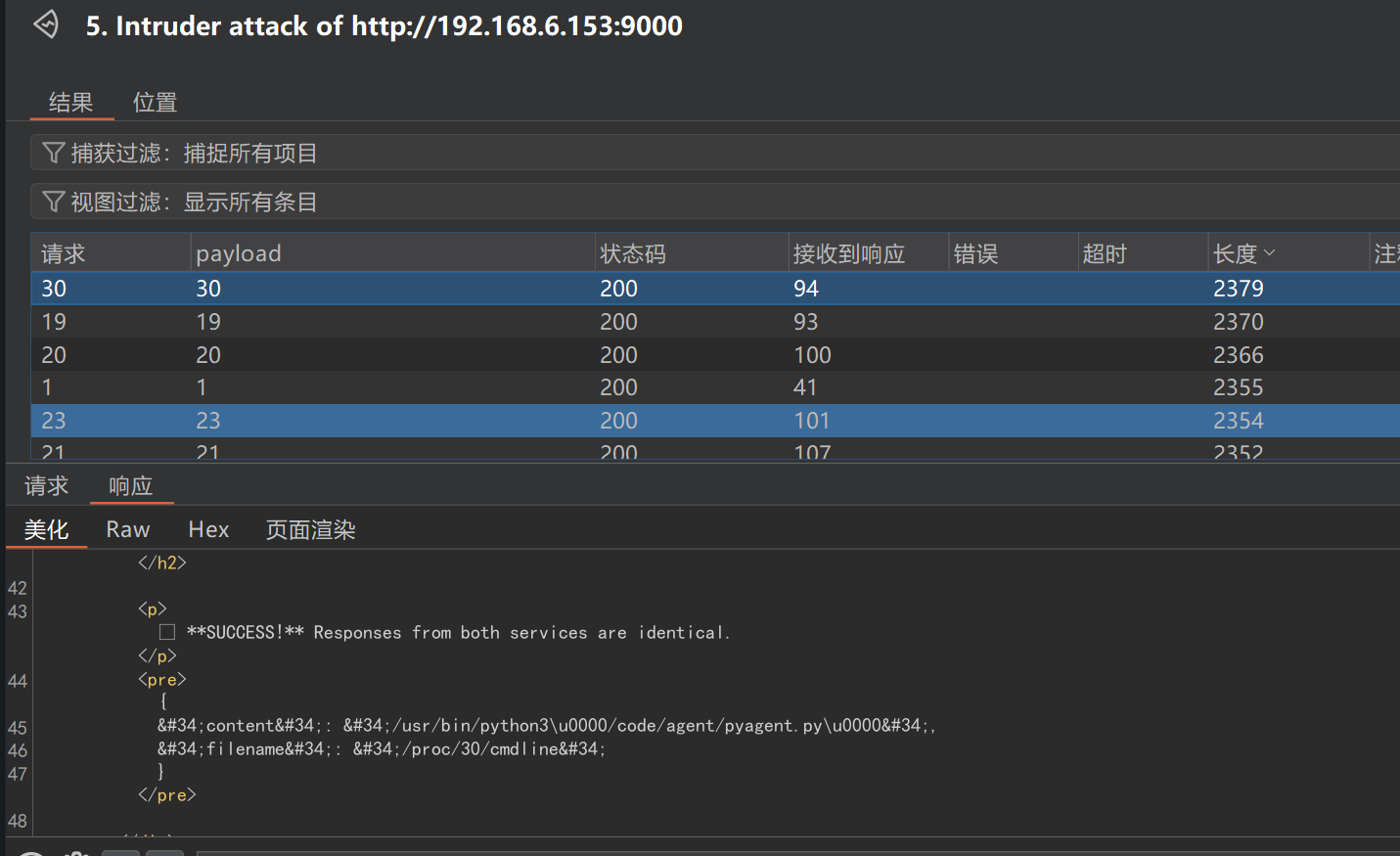Screen dimensions: 1400x856
Task: Show the Raw response view
Action: [x=127, y=529]
